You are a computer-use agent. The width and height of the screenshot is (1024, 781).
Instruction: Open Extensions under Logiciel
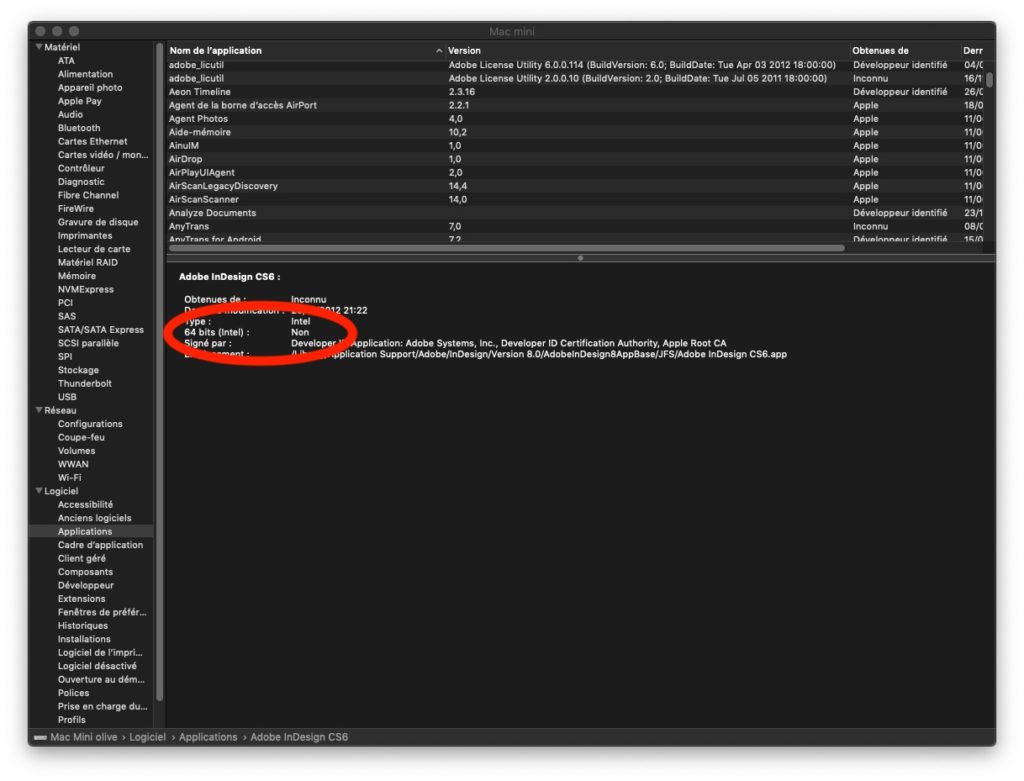[x=82, y=598]
